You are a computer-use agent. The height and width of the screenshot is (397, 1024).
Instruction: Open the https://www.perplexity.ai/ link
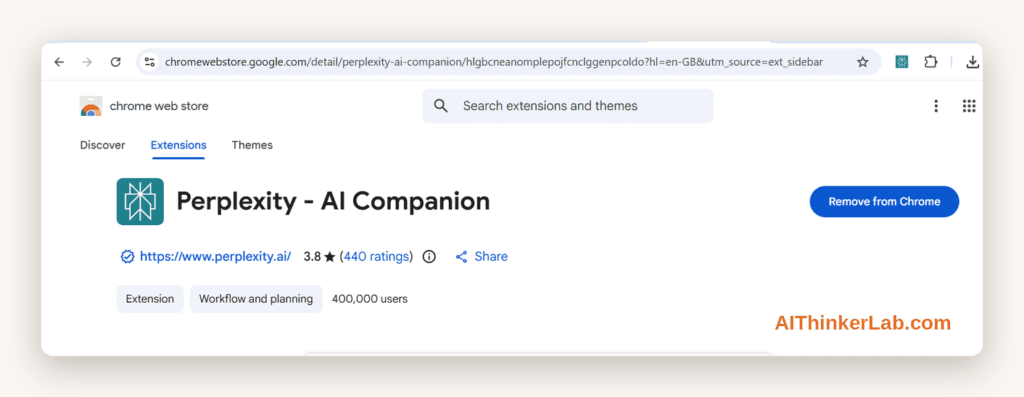click(216, 257)
